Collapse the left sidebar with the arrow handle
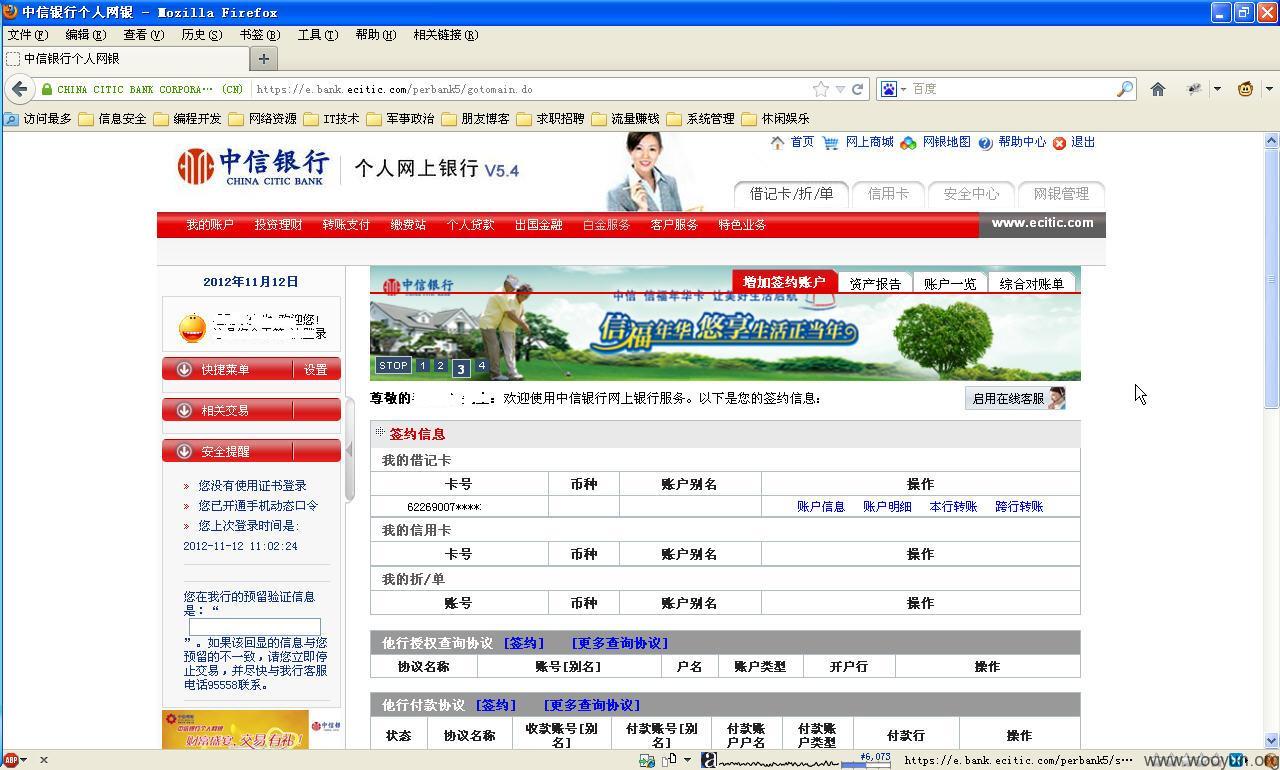 pos(349,451)
